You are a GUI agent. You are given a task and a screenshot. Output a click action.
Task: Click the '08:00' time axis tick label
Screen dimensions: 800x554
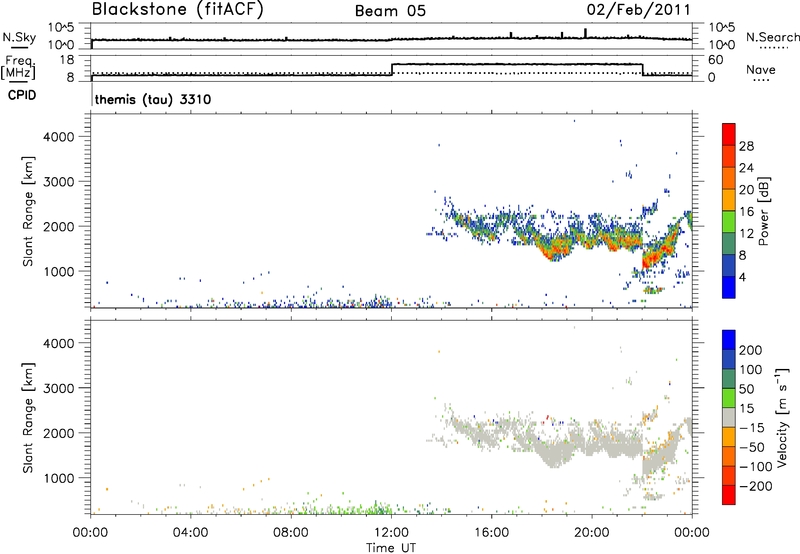coord(291,533)
